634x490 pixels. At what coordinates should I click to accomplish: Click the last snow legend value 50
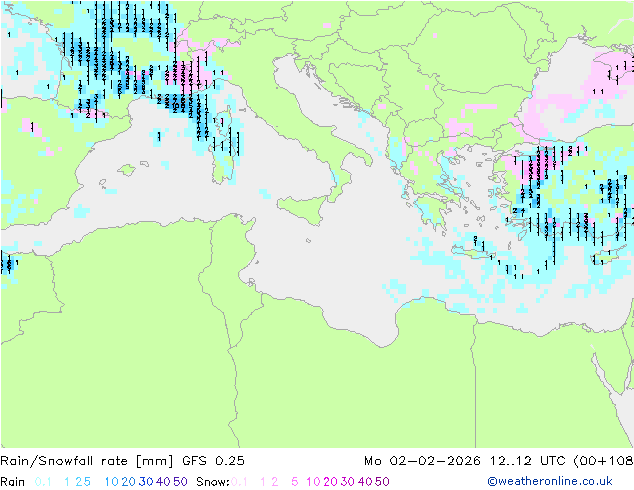click(x=382, y=482)
